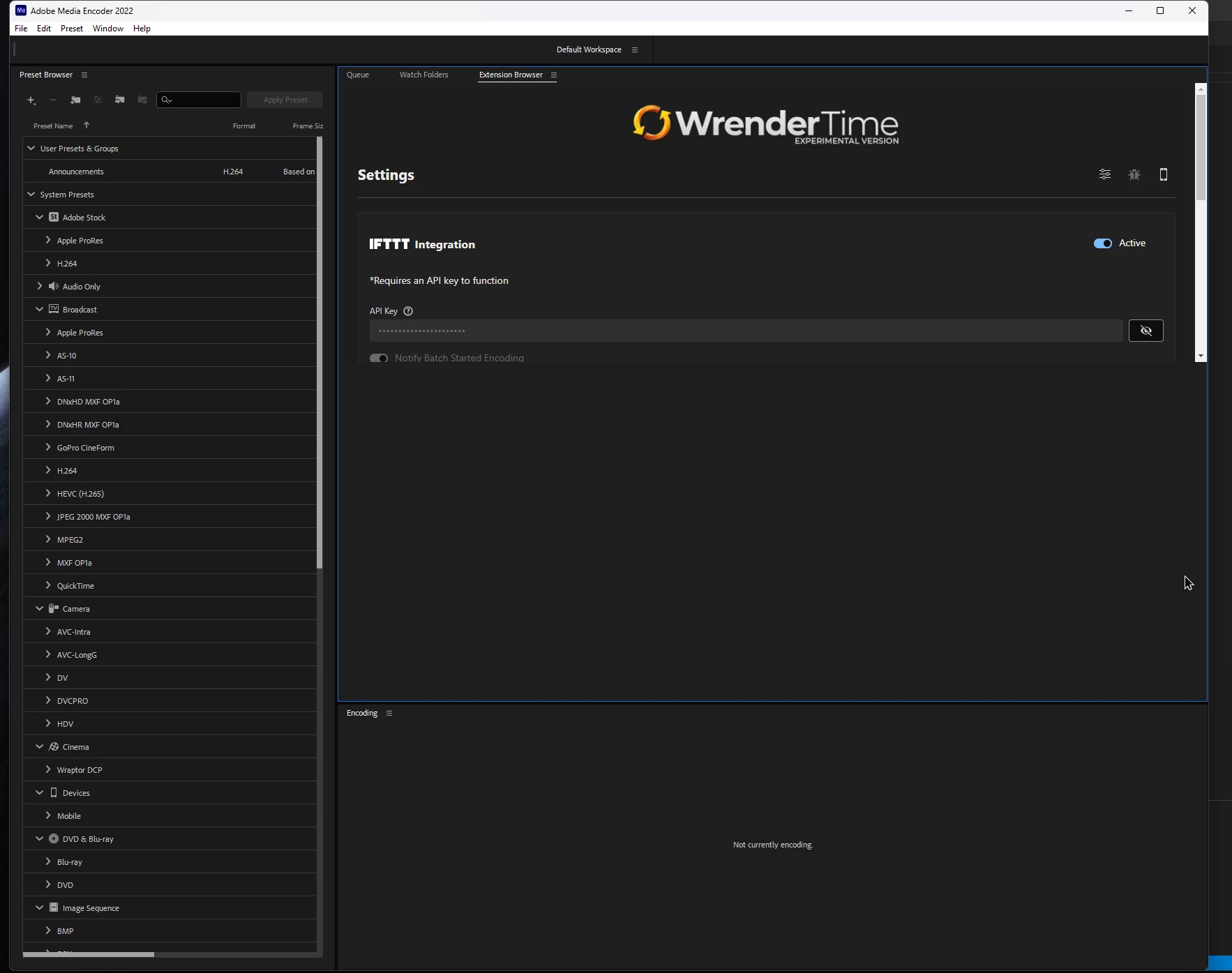
Task: Click the Adobe Stock St icon
Action: (x=54, y=217)
